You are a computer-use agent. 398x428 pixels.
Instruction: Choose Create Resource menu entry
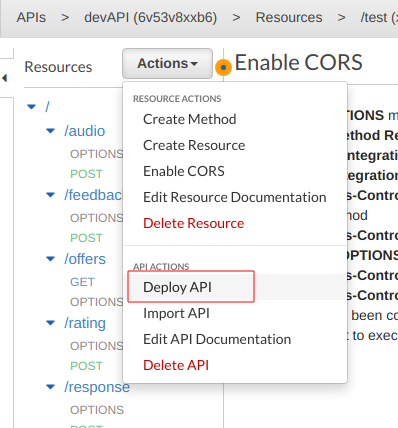(194, 145)
